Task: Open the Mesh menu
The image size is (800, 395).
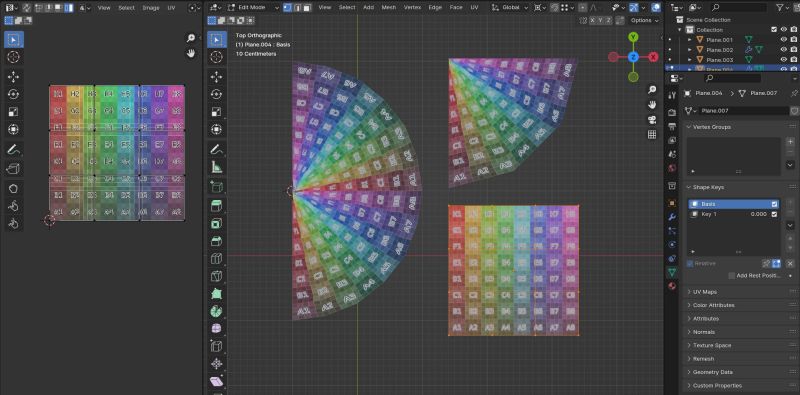Action: pos(388,8)
